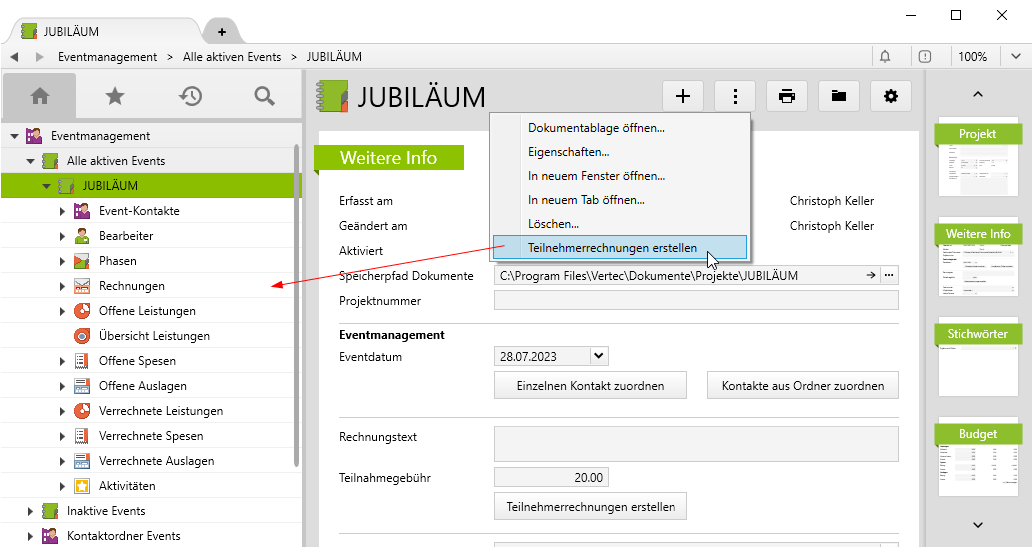Image resolution: width=1033 pixels, height=548 pixels.
Task: Open the history clock tab
Action: click(x=190, y=96)
